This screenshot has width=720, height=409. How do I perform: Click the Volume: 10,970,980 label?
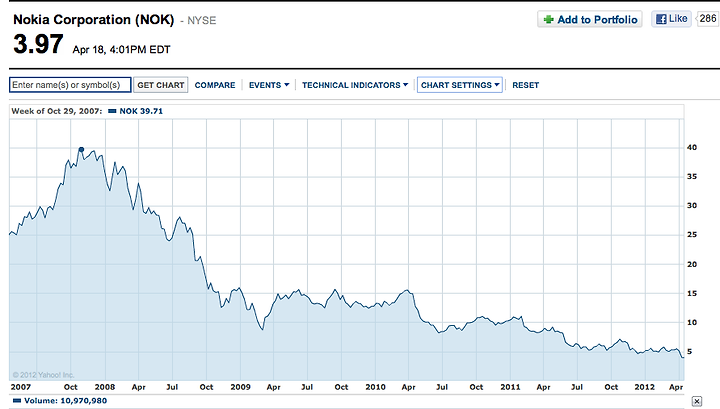(x=65, y=401)
